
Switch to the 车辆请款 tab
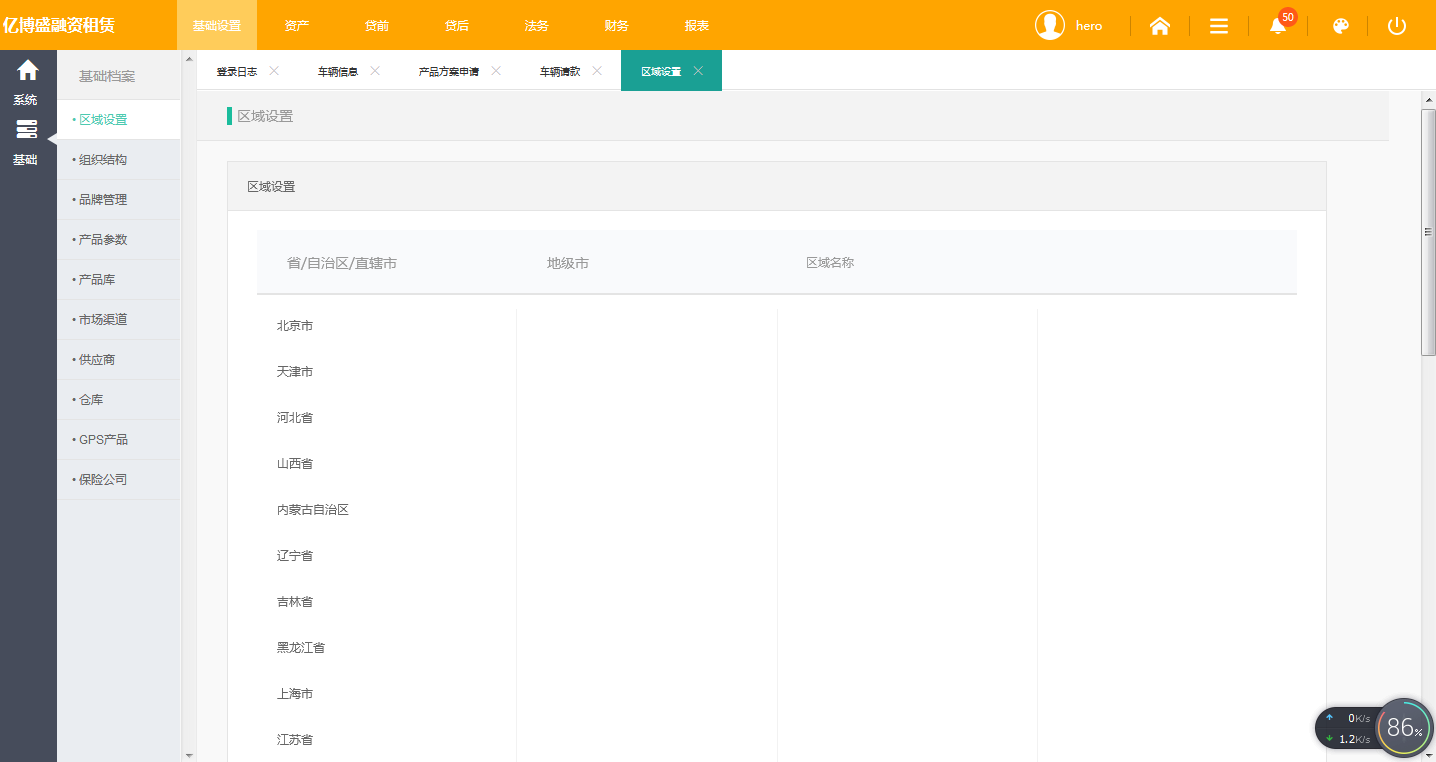pyautogui.click(x=560, y=72)
